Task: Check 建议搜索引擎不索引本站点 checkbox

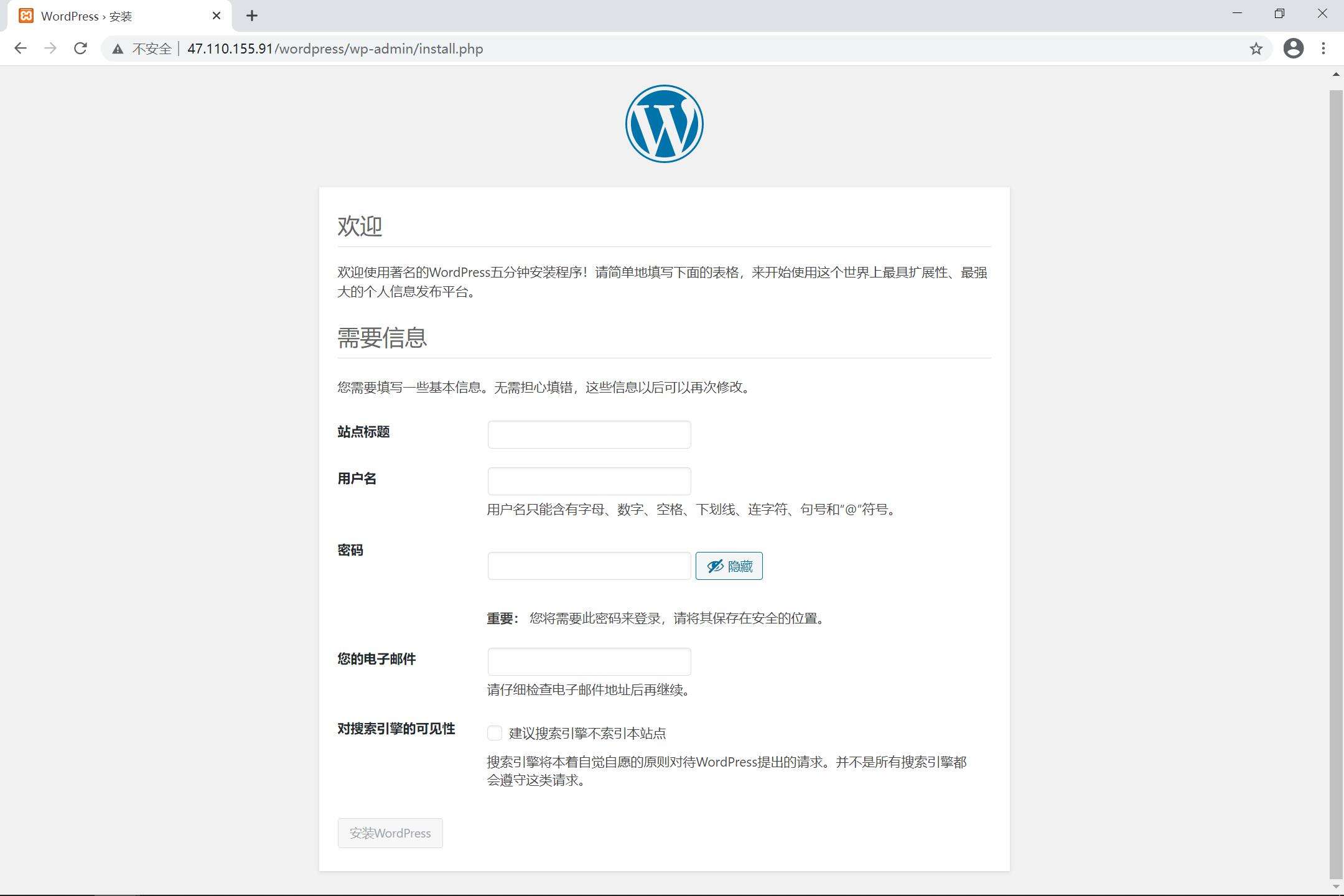Action: coord(495,733)
